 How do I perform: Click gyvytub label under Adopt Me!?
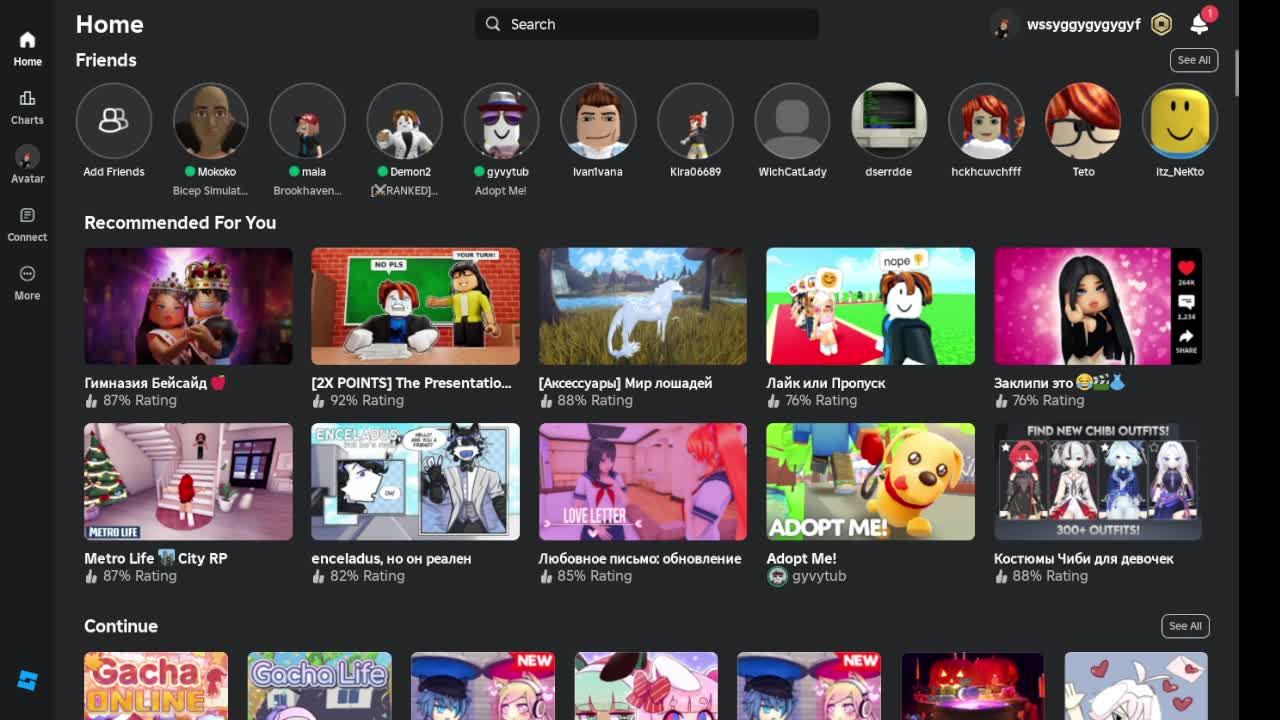819,576
